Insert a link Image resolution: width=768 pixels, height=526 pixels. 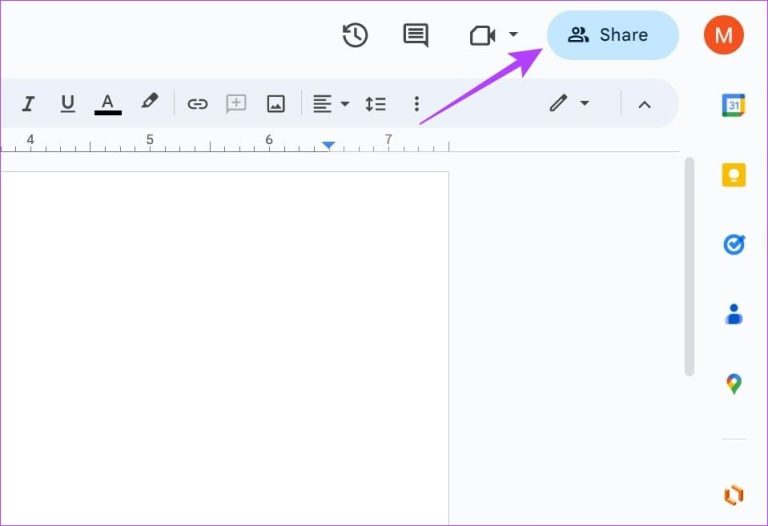click(197, 103)
